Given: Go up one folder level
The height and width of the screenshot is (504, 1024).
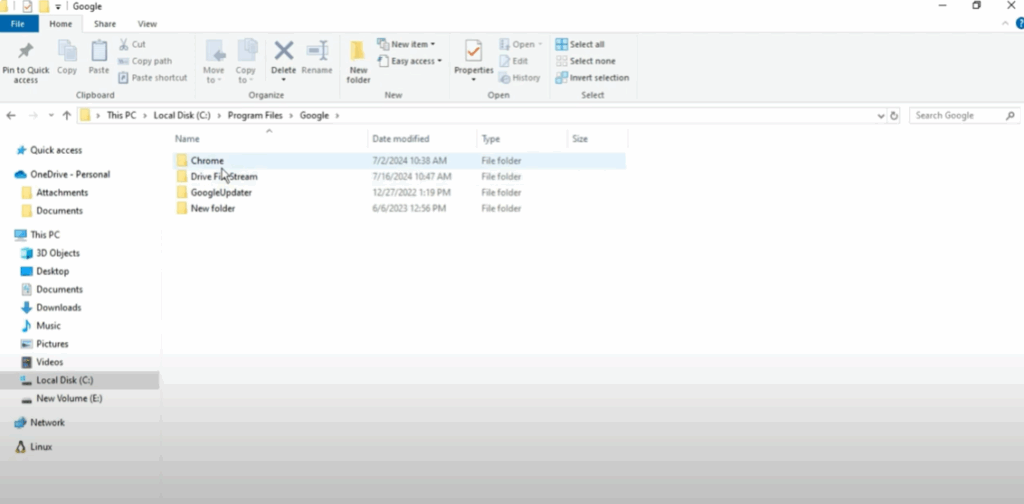Looking at the screenshot, I should click(x=67, y=116).
